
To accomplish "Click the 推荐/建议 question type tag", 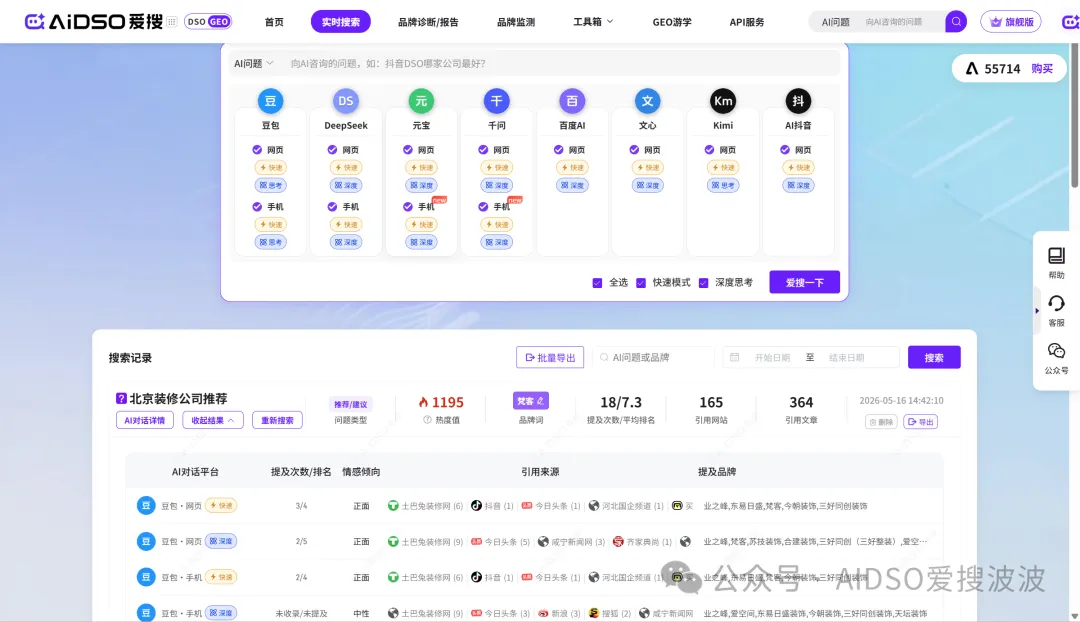I will pyautogui.click(x=351, y=404).
